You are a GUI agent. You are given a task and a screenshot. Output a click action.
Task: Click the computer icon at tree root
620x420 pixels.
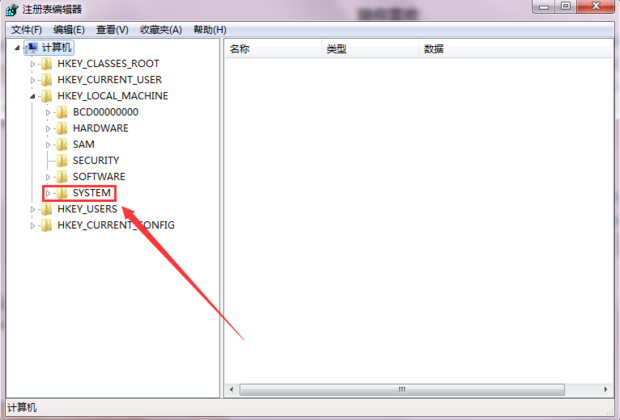tap(31, 48)
